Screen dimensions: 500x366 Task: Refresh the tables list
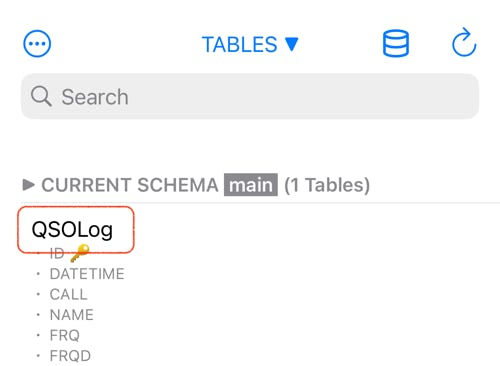464,43
